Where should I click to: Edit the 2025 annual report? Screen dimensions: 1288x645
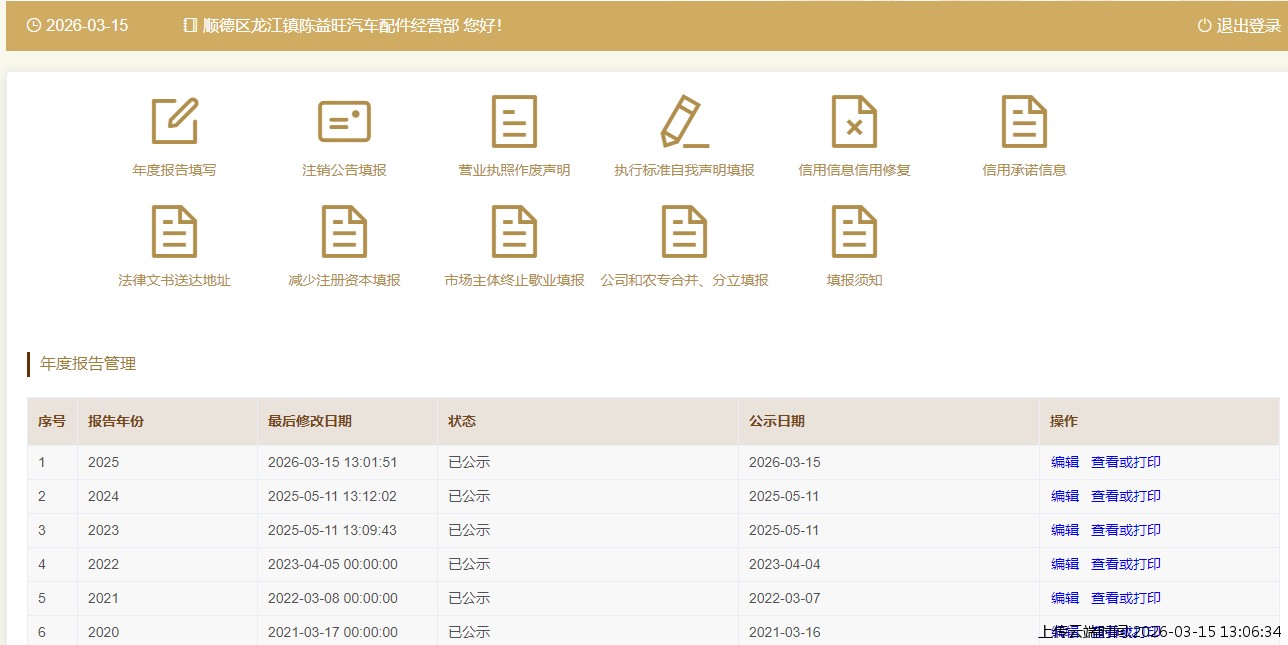[1065, 462]
